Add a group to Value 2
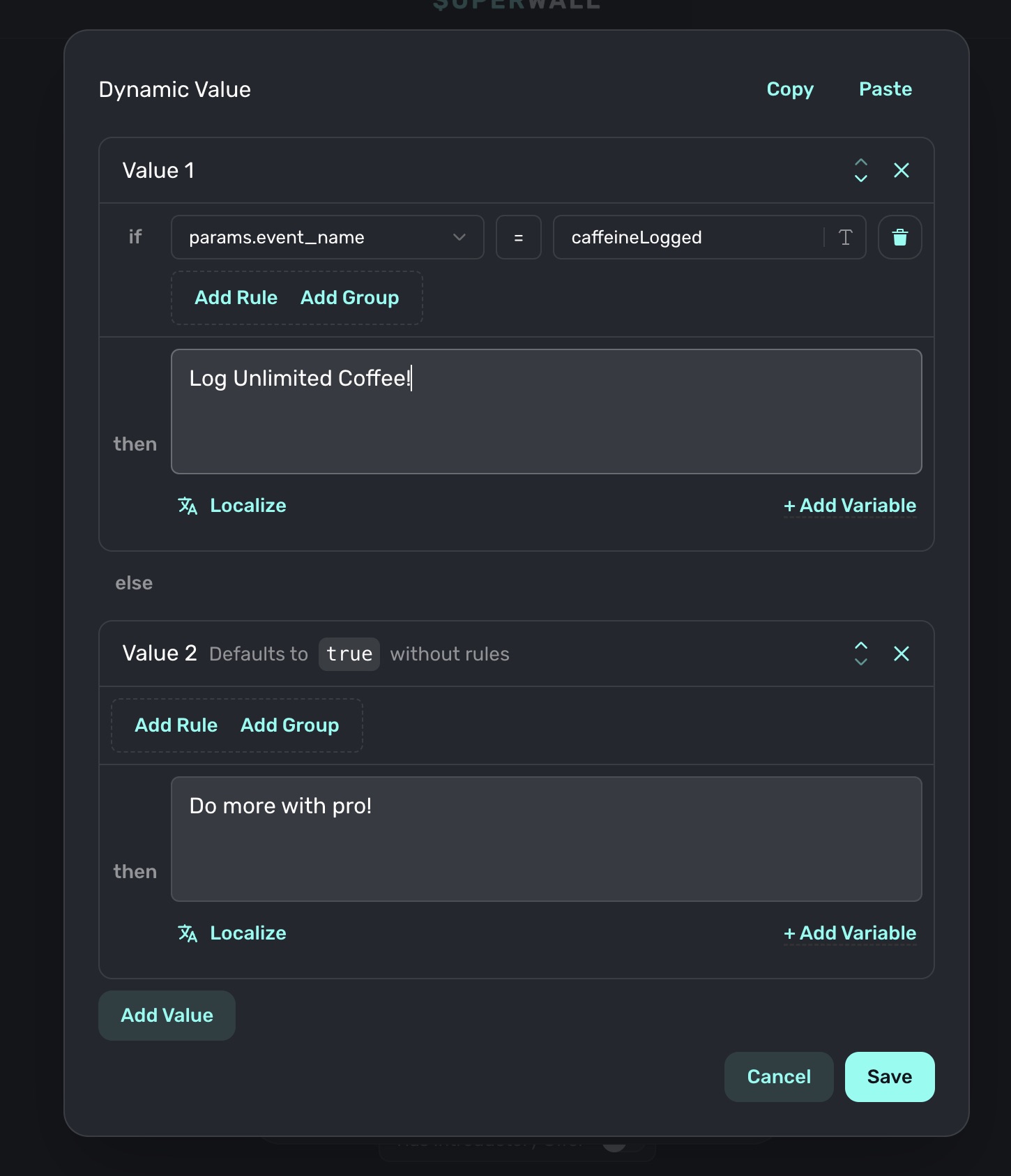The image size is (1011, 1176). 289,725
